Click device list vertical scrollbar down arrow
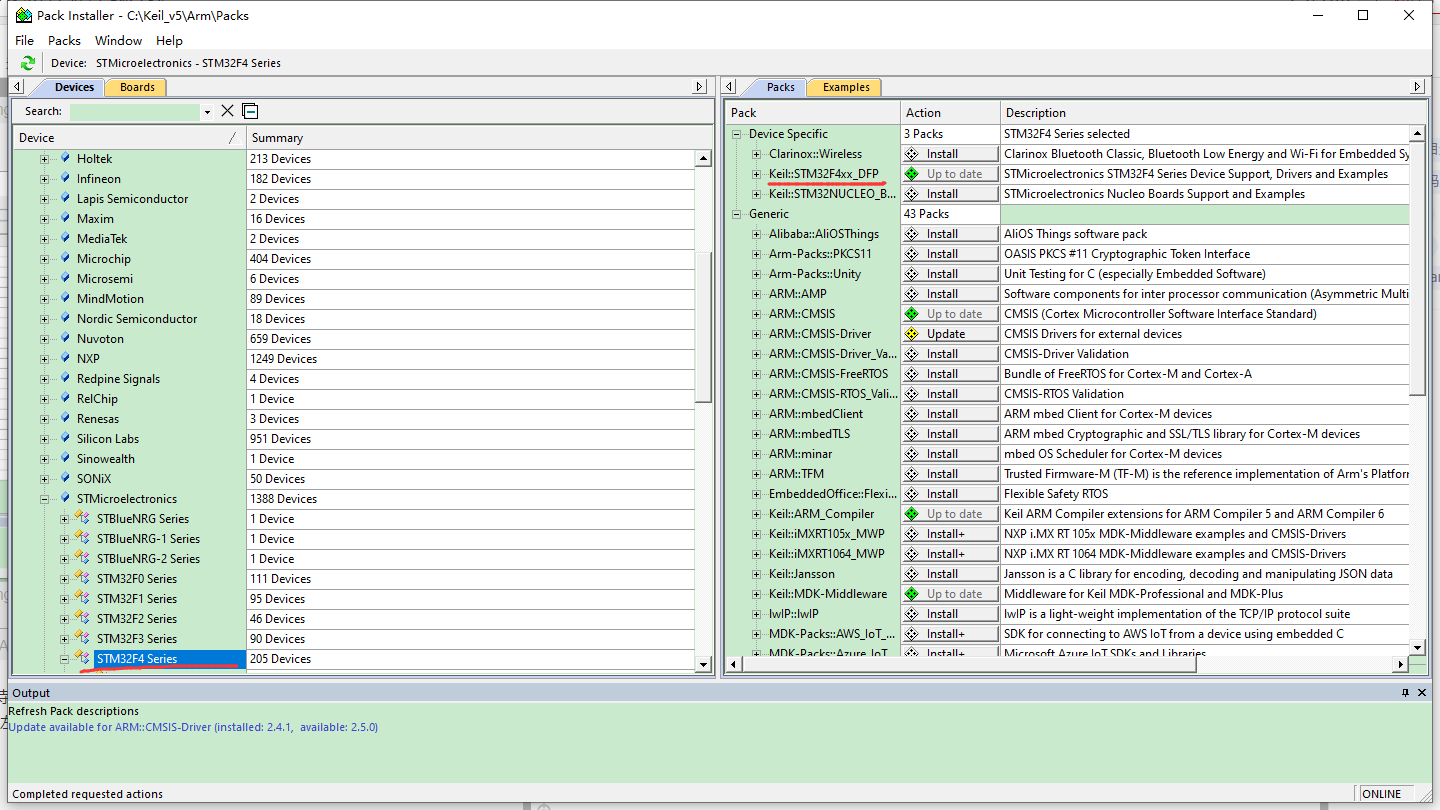This screenshot has height=810, width=1440. [x=703, y=664]
